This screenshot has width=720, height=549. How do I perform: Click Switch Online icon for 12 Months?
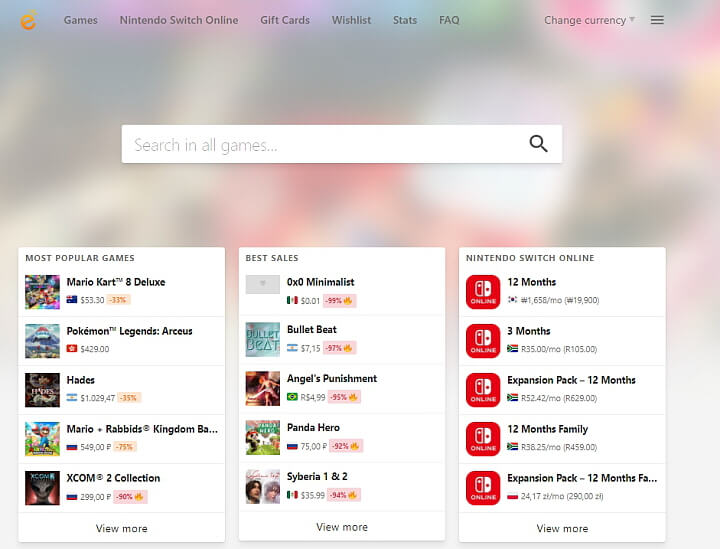483,292
